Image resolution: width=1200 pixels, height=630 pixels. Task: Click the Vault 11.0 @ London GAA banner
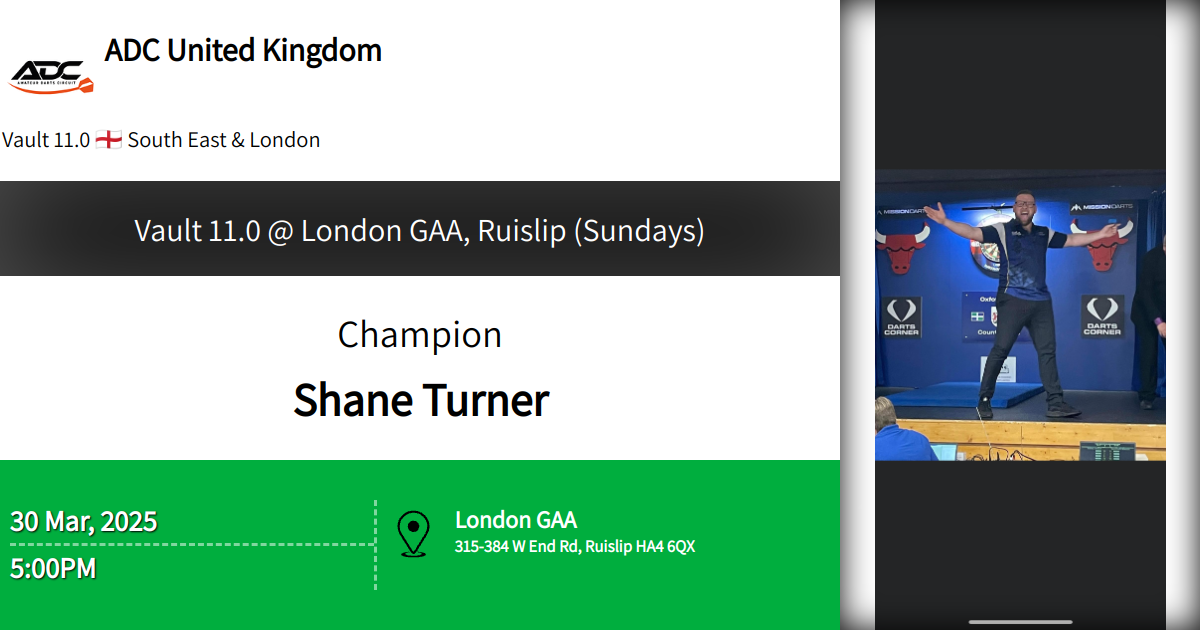pyautogui.click(x=420, y=231)
